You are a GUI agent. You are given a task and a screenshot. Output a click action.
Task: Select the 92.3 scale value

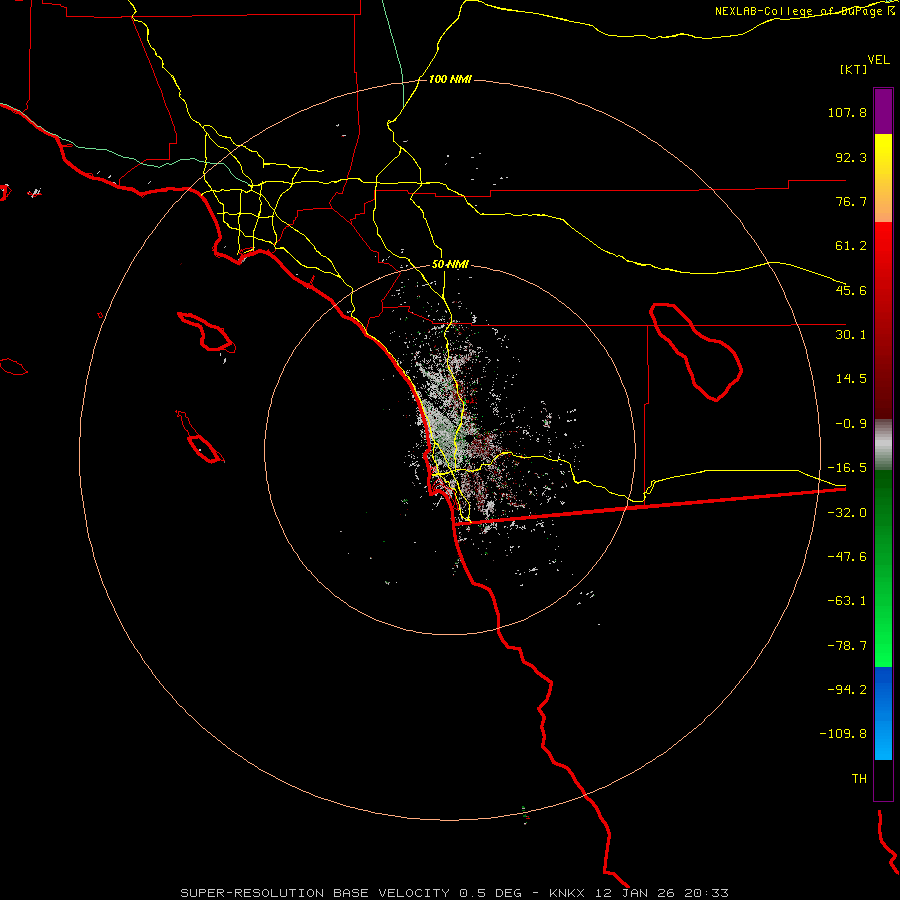851,157
